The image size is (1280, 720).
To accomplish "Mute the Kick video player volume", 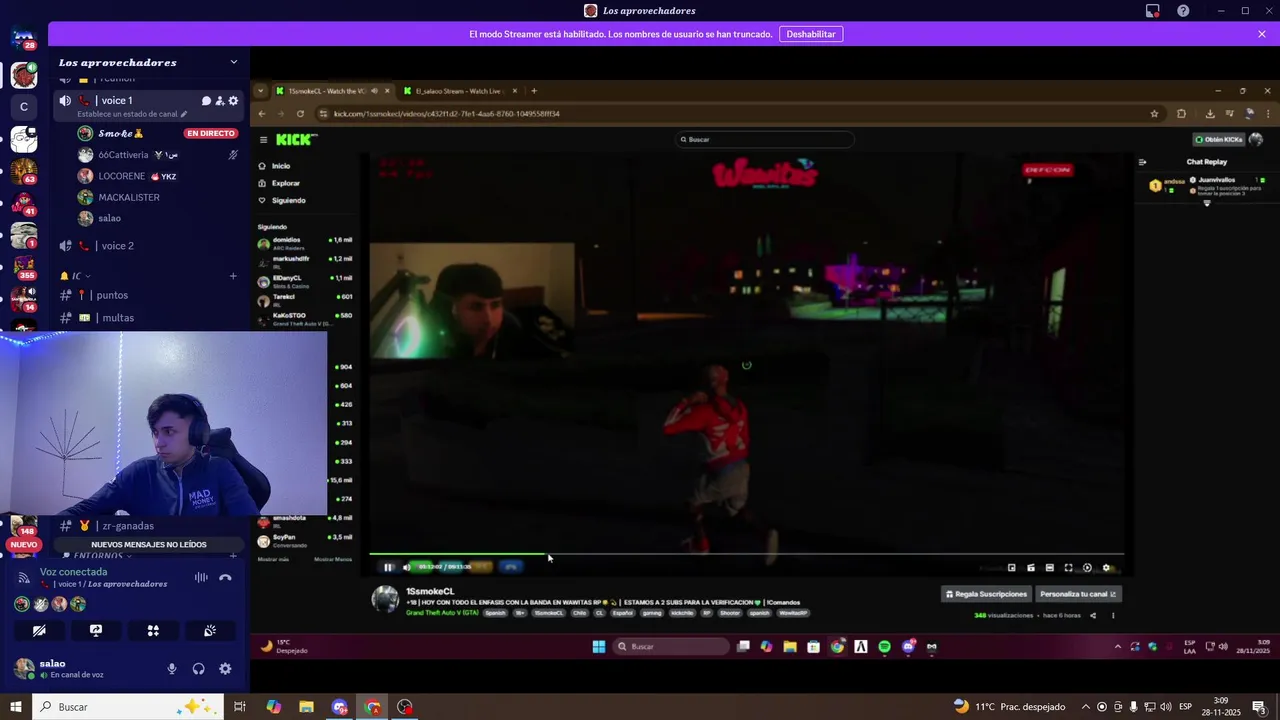I will click(x=406, y=567).
